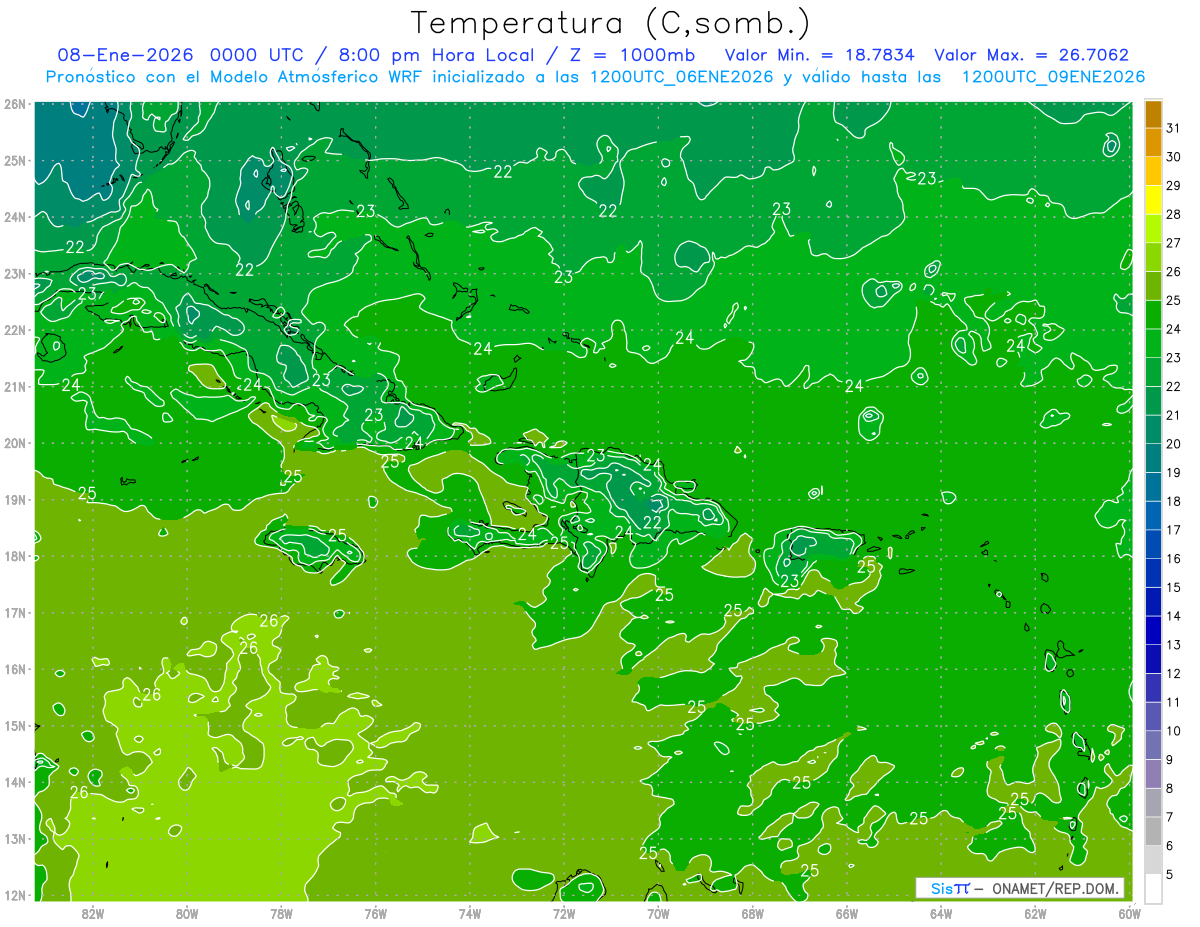Viewport: 1200px width, 927px height.
Task: Click the "18N" latitude axis label
Action: [x=15, y=556]
